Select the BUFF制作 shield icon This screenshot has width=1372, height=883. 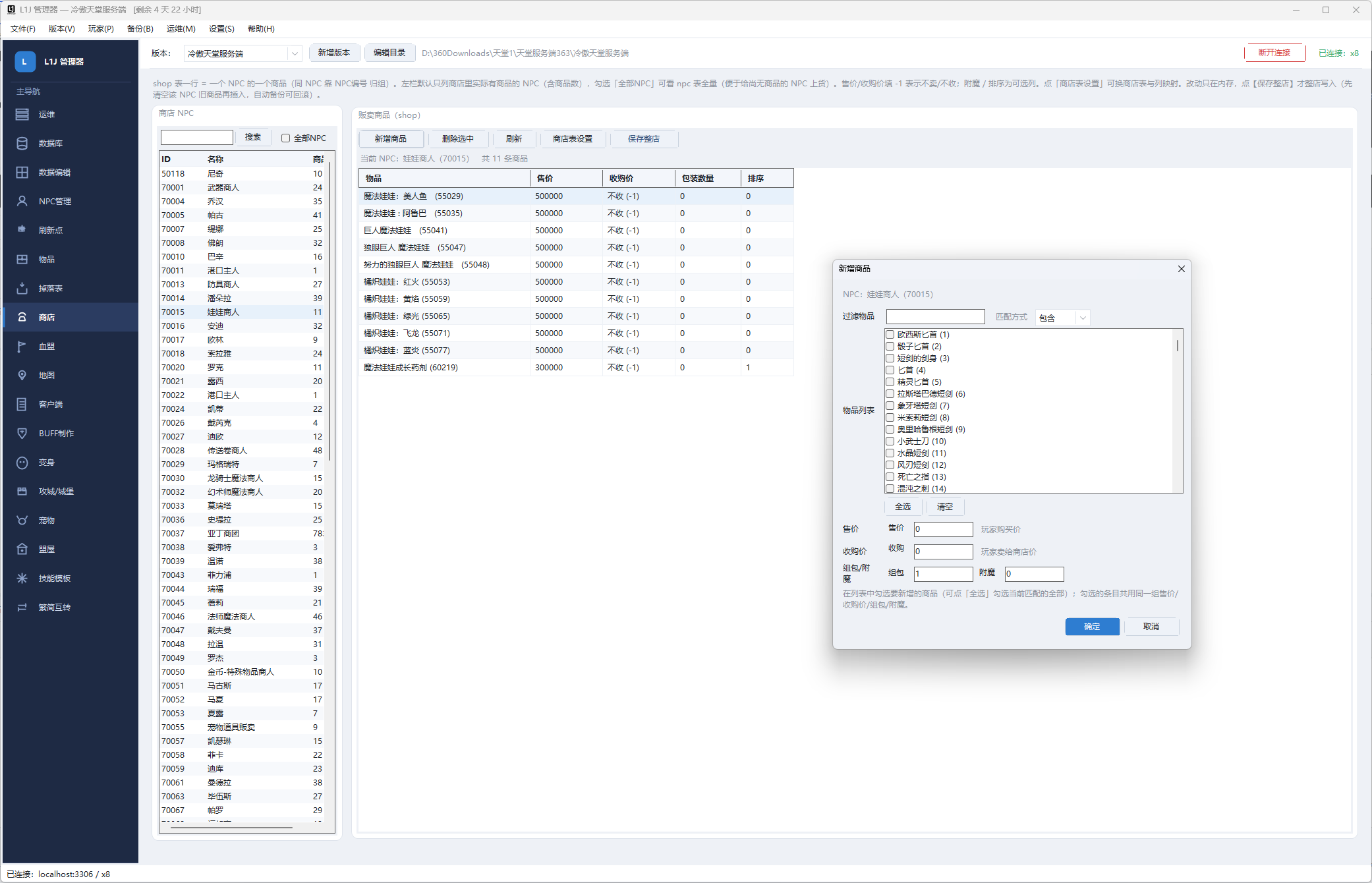pos(22,433)
